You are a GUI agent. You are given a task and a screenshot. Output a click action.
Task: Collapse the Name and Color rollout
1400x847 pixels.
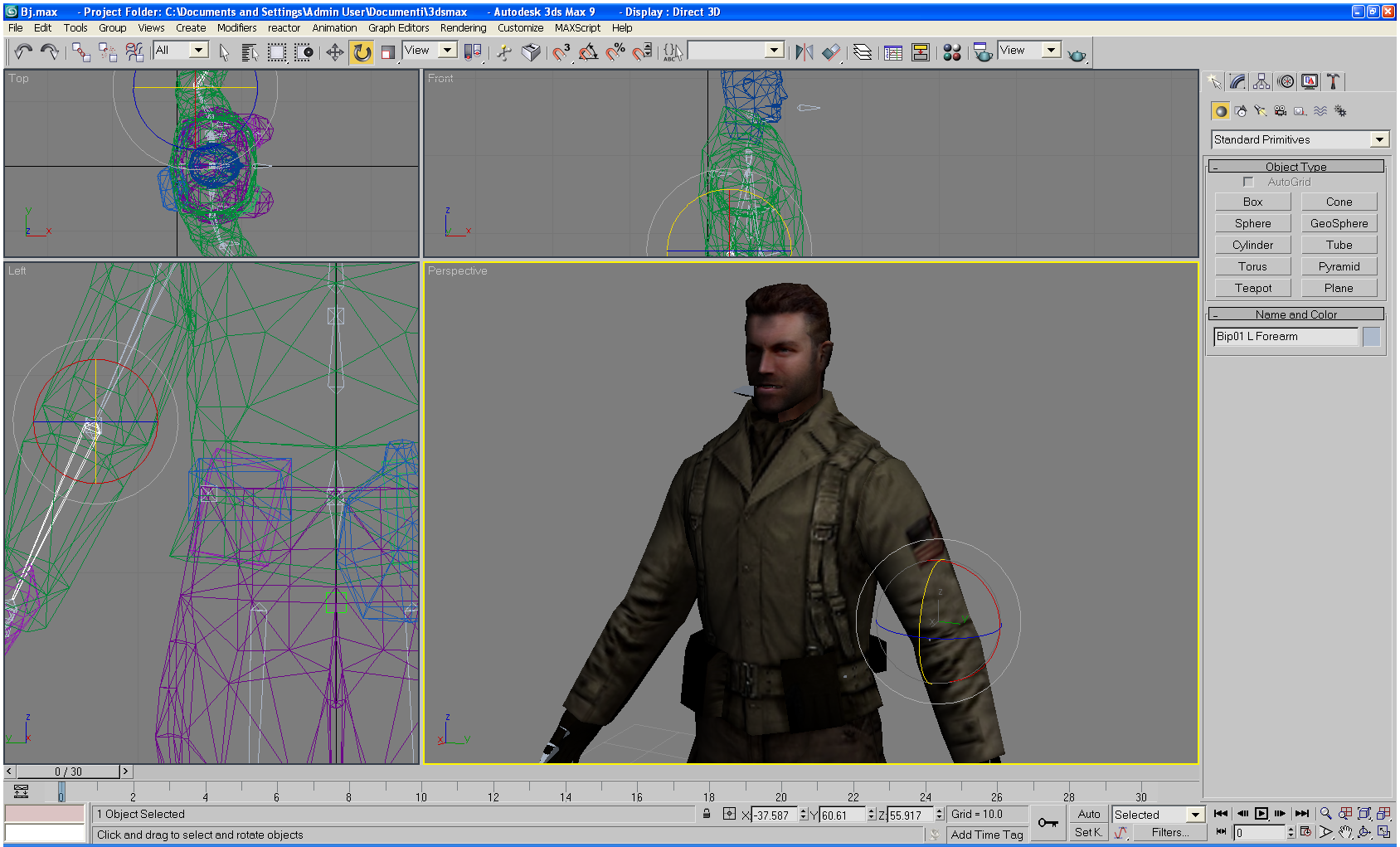(x=1296, y=314)
